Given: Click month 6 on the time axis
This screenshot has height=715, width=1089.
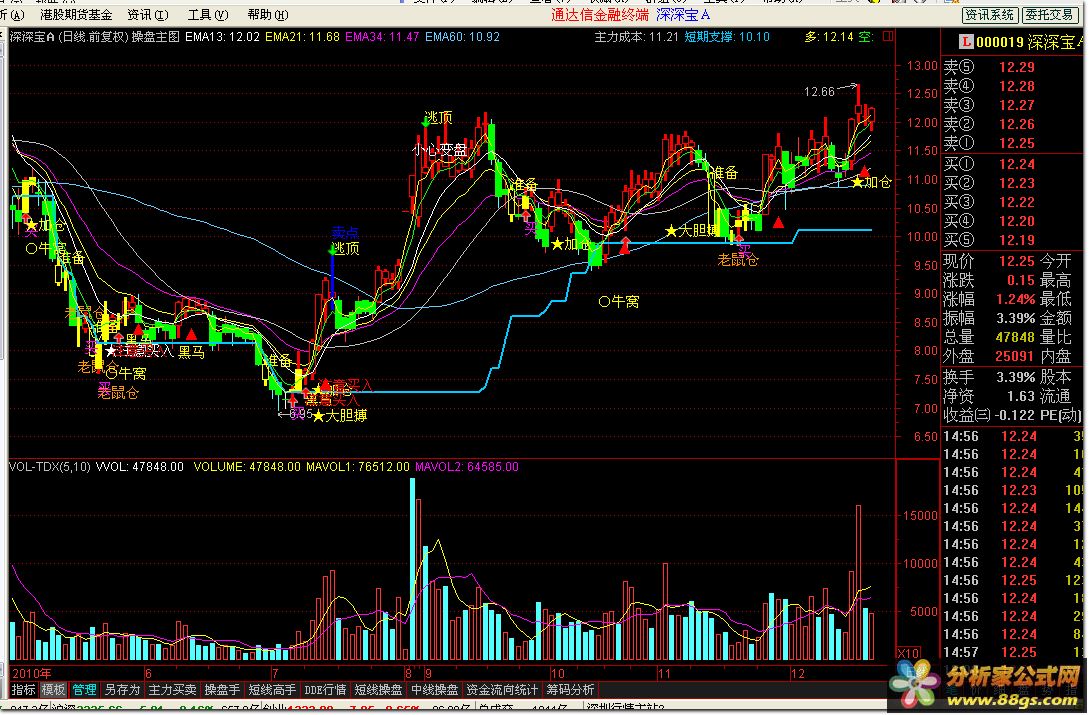Looking at the screenshot, I should point(148,673).
